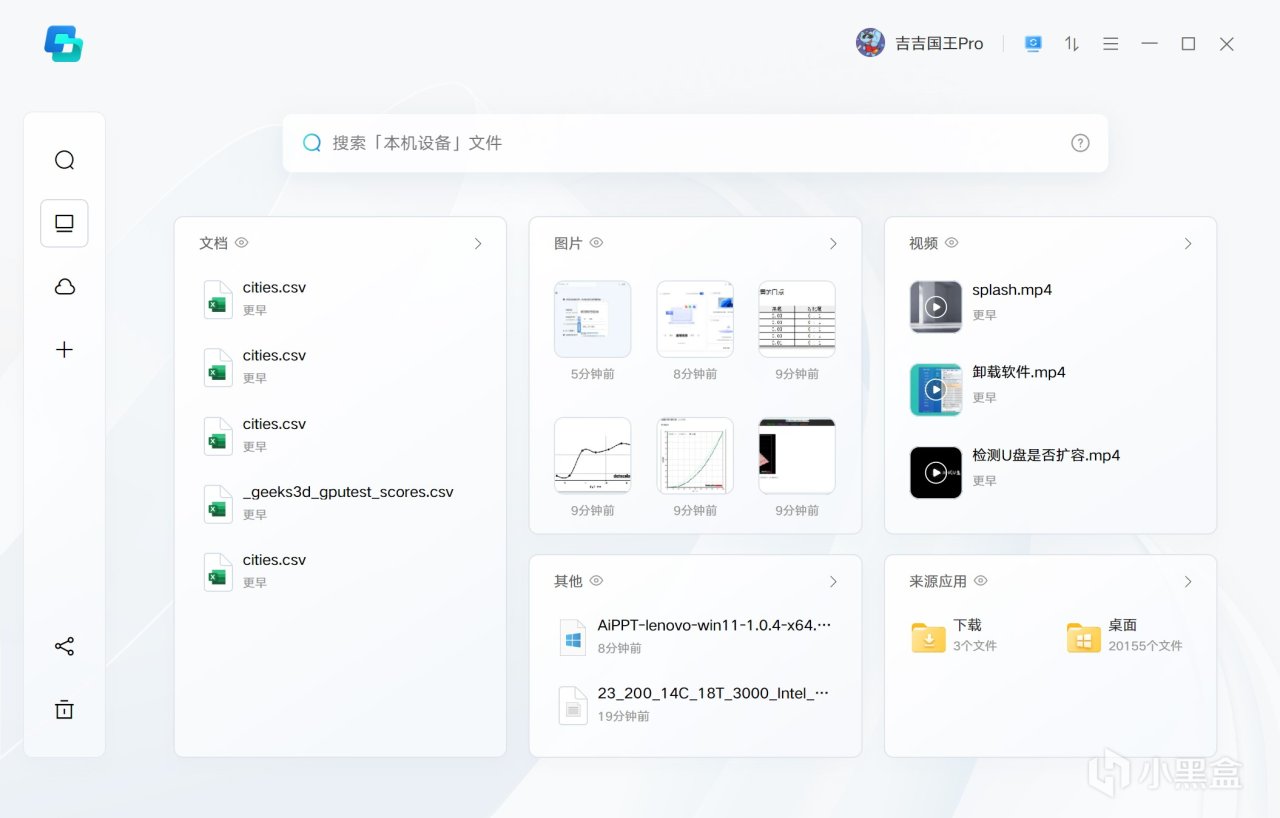Click the file name 检测U盘是否扩容.mp4
This screenshot has height=818, width=1280.
tap(1046, 455)
